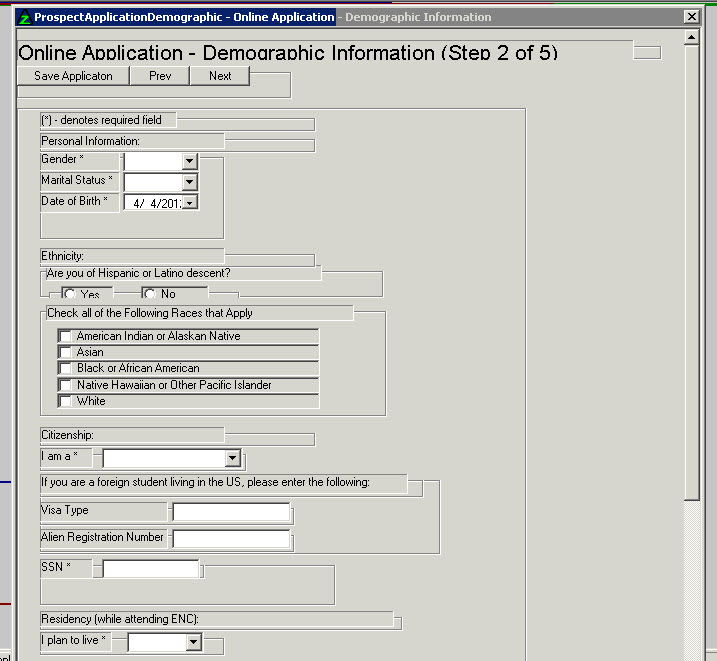Open the Gender dropdown

click(x=189, y=161)
